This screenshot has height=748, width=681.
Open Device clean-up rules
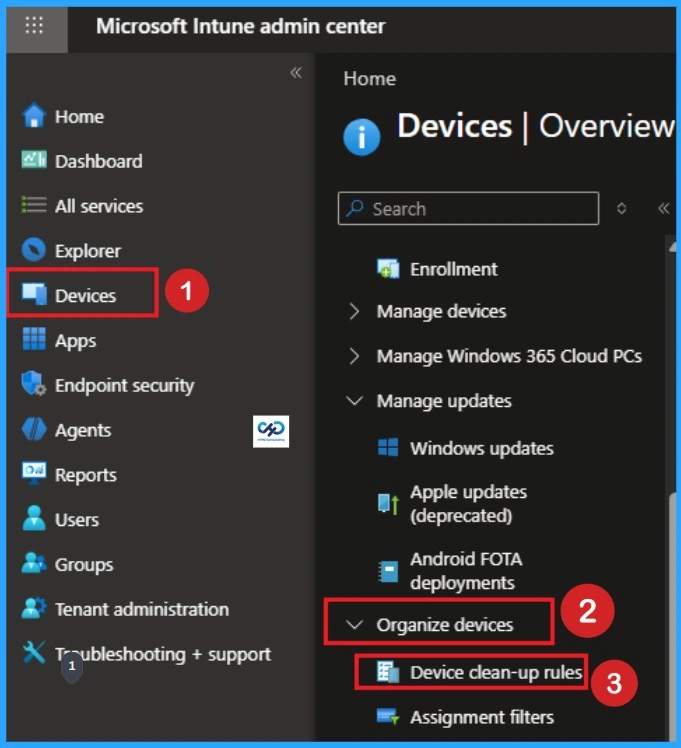click(x=496, y=672)
